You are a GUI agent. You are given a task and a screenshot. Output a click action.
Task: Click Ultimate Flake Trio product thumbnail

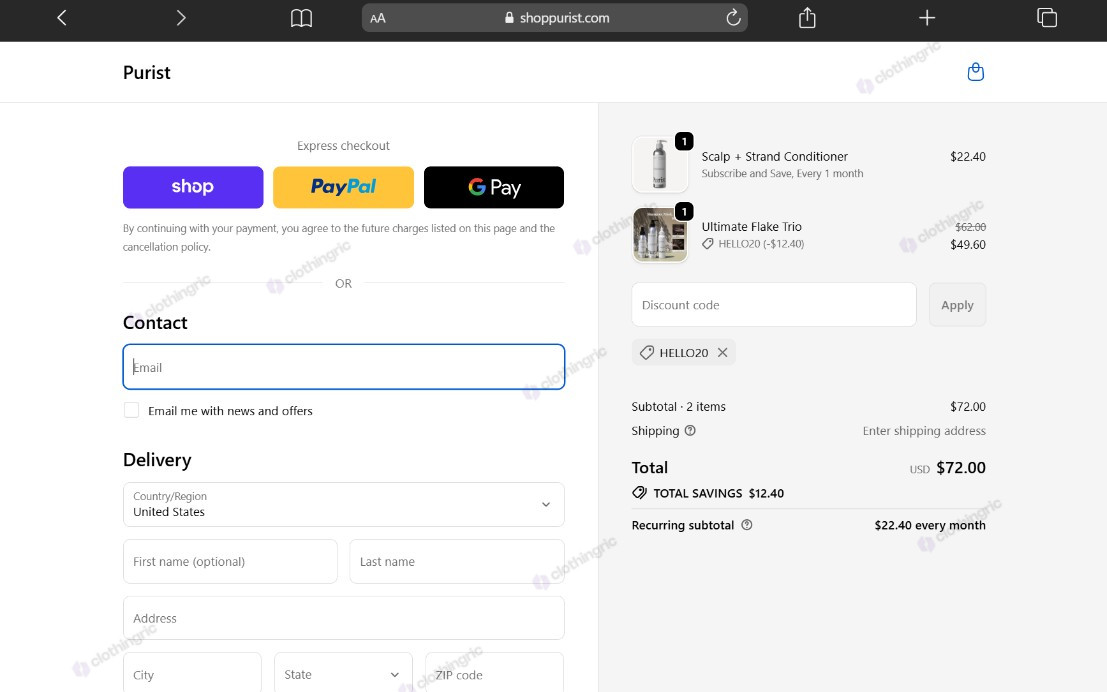coord(659,234)
